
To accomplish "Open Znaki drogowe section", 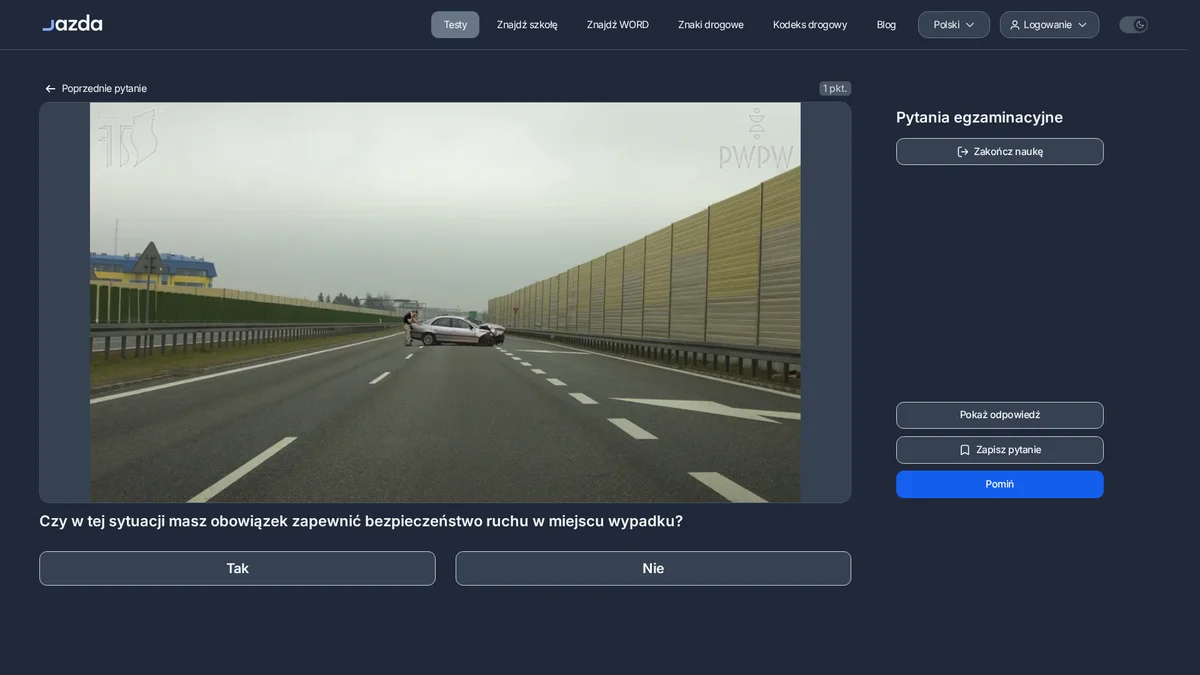I will pyautogui.click(x=711, y=25).
